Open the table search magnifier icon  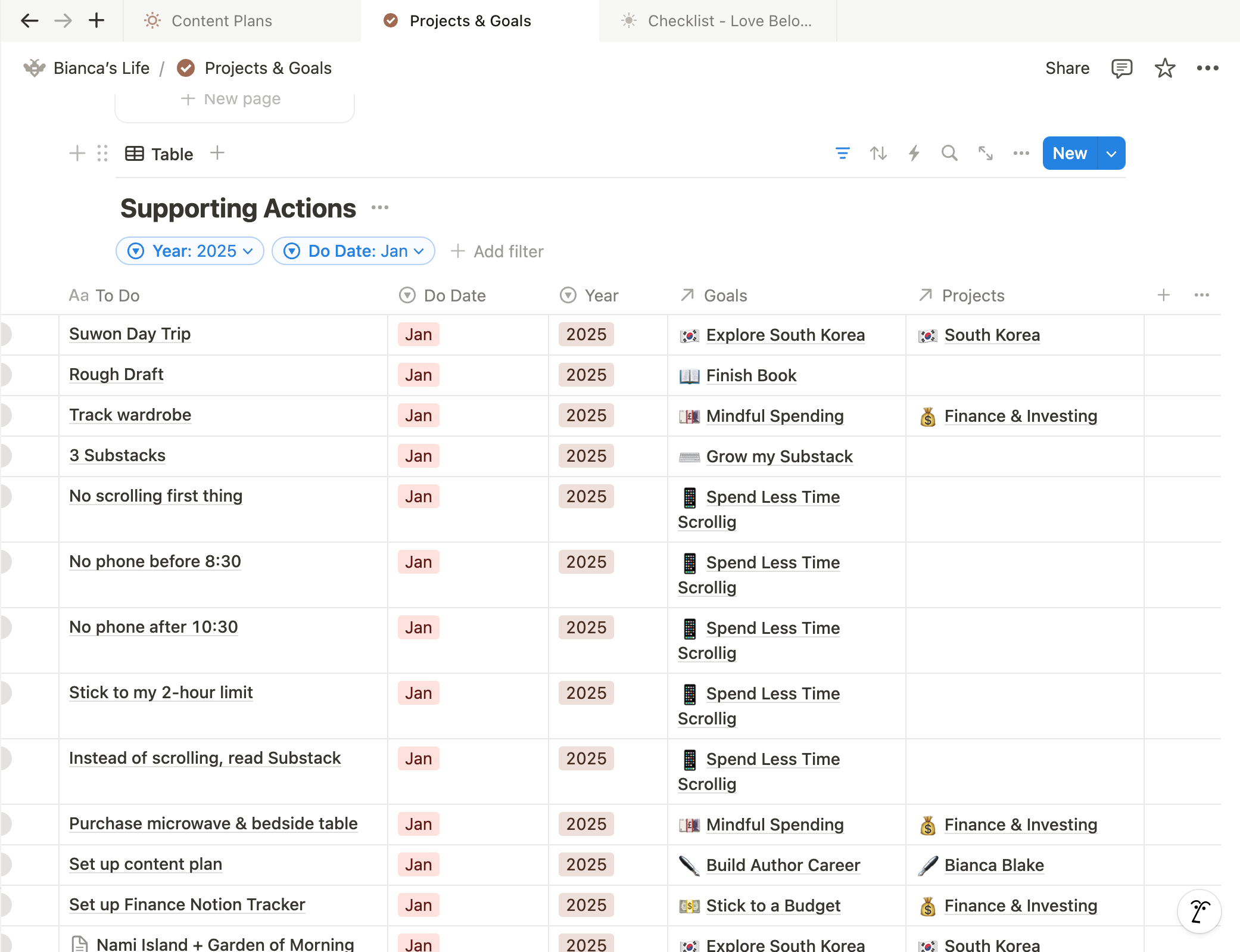click(949, 154)
